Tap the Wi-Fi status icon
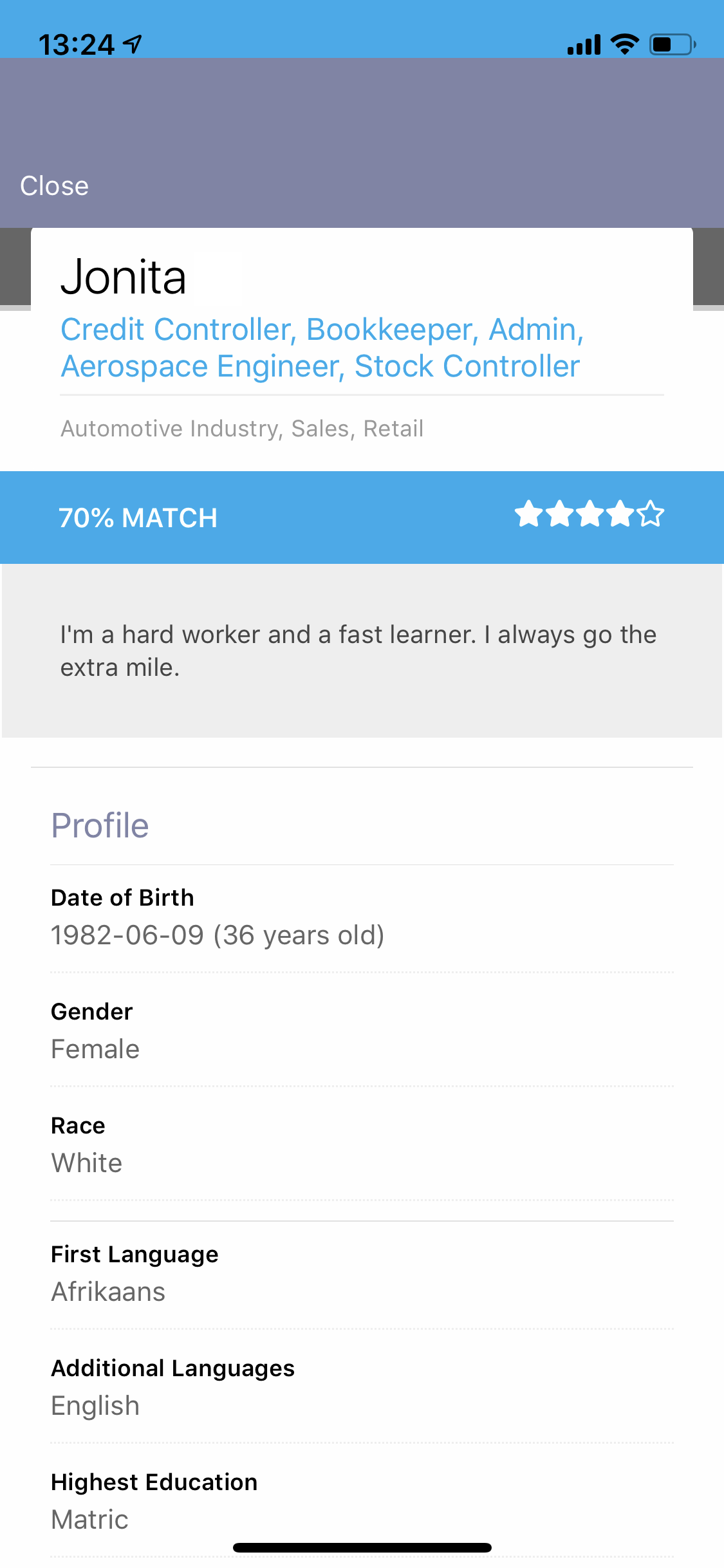 [624, 44]
